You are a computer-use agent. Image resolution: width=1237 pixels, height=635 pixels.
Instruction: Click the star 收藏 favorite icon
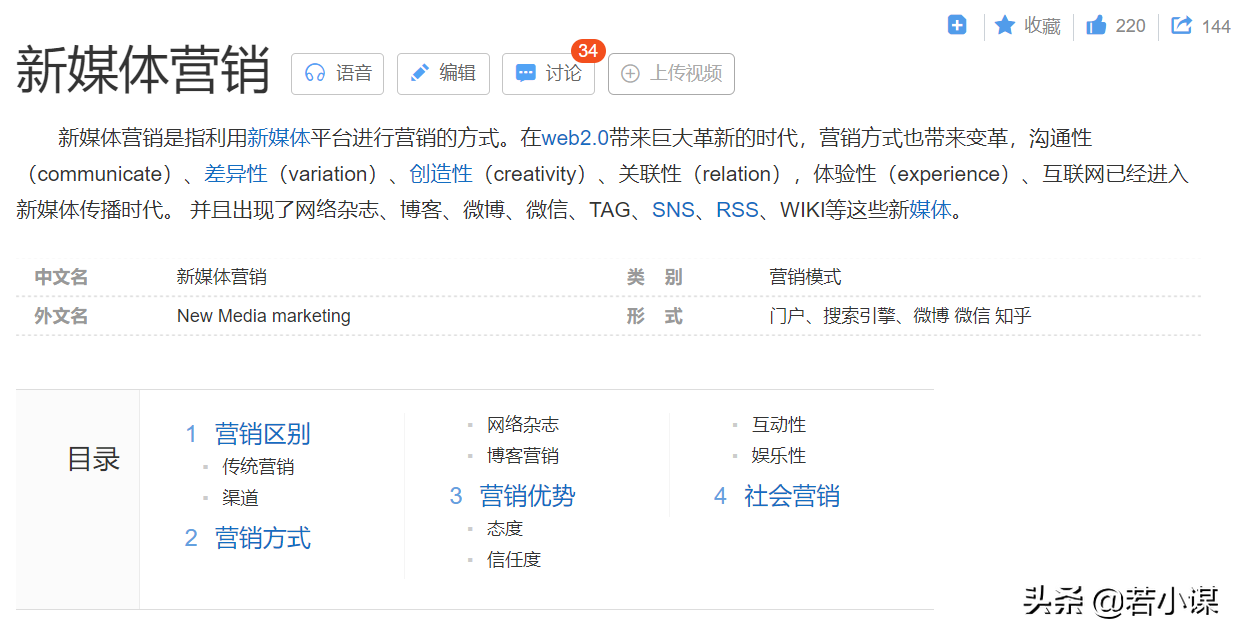[x=1005, y=25]
